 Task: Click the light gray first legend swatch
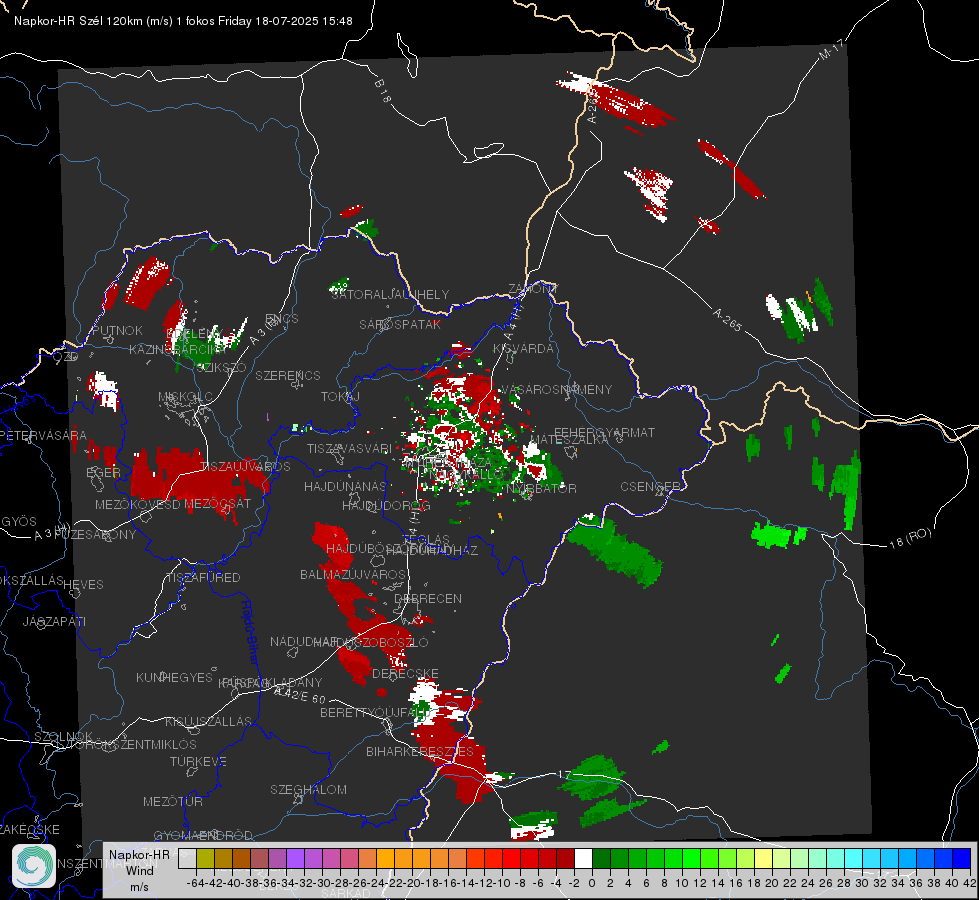point(187,859)
